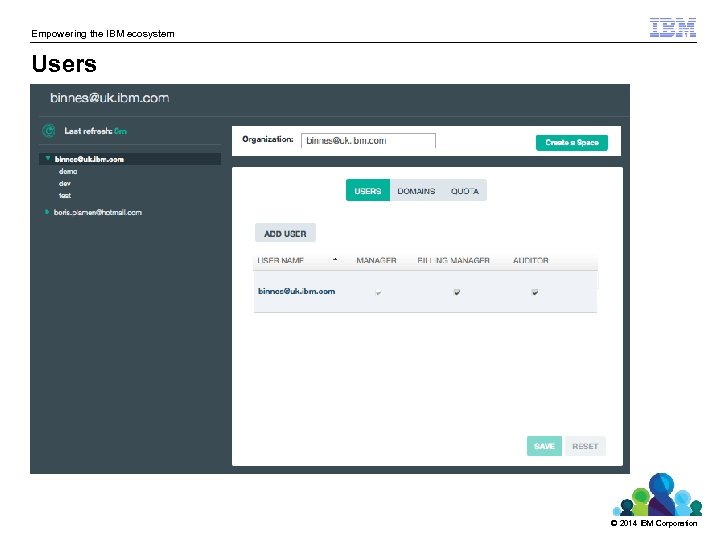
Task: Toggle the Billing Manager checkbox for binnes@uk.ibm.com
Action: [457, 292]
